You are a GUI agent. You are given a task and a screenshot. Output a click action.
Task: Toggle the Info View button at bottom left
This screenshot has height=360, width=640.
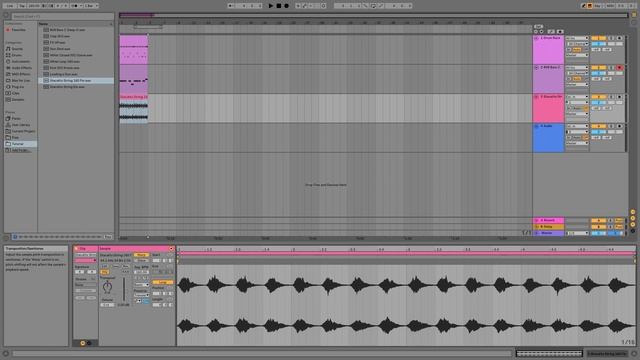[6, 353]
